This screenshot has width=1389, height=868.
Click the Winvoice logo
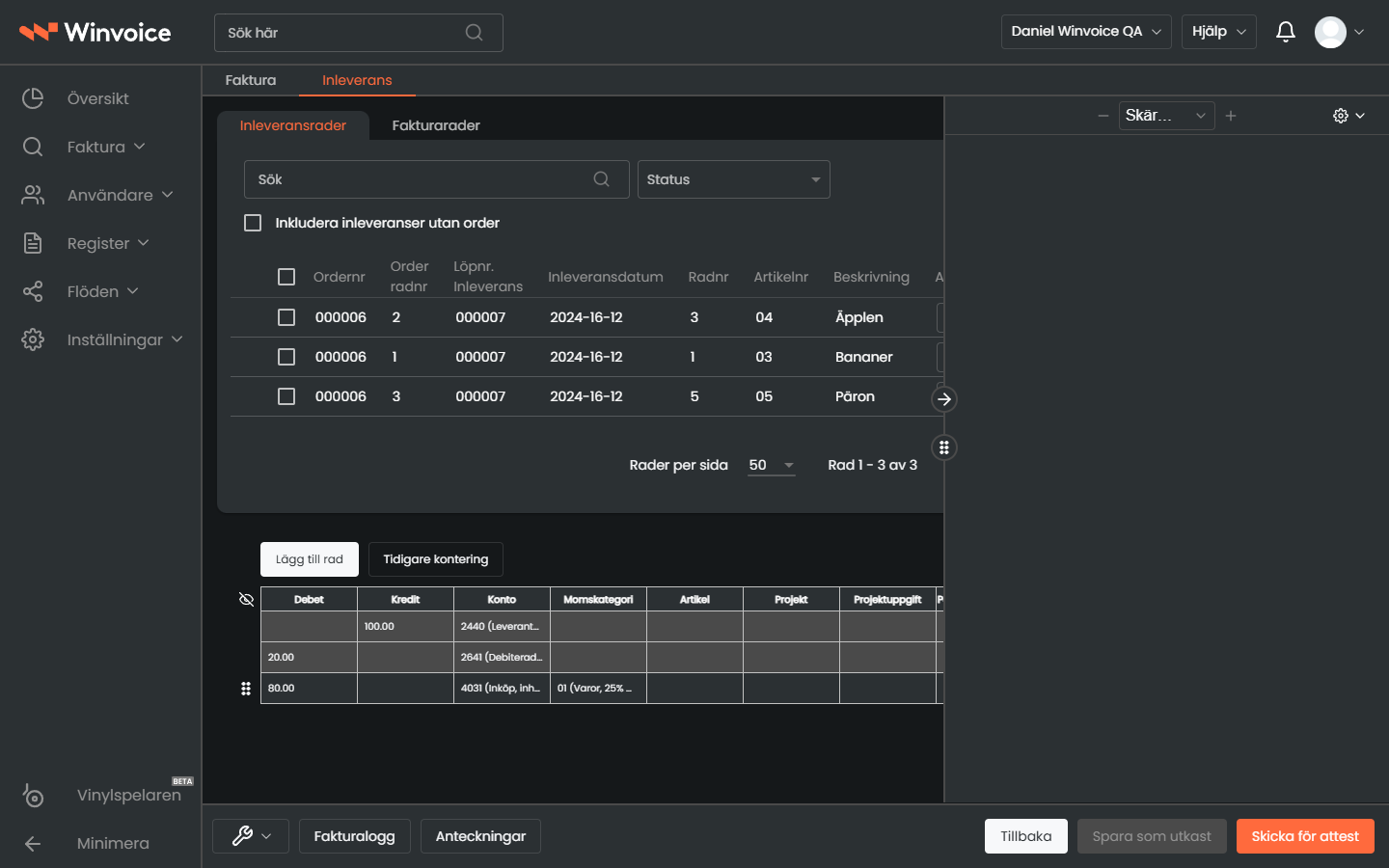[95, 32]
